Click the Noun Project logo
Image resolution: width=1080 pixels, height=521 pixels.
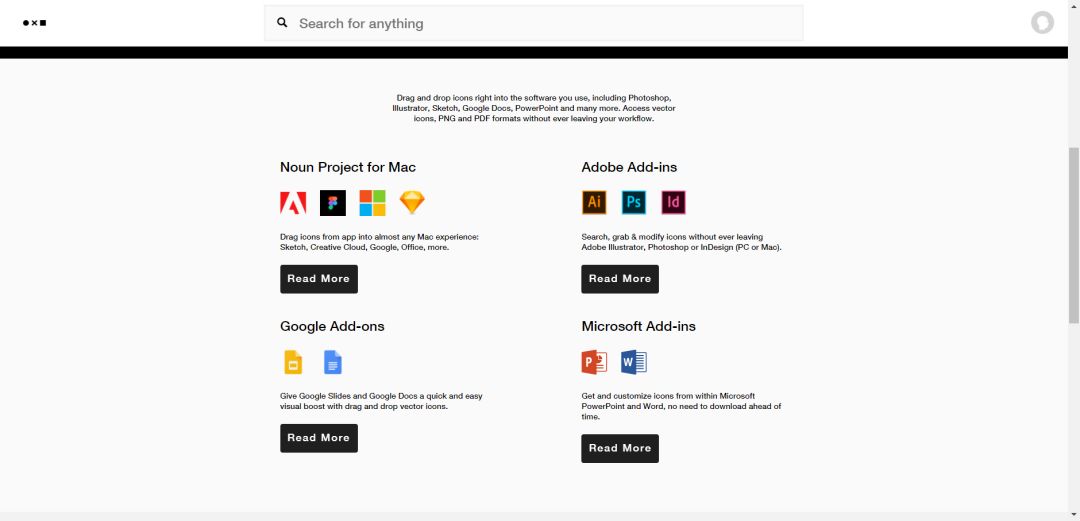35,23
